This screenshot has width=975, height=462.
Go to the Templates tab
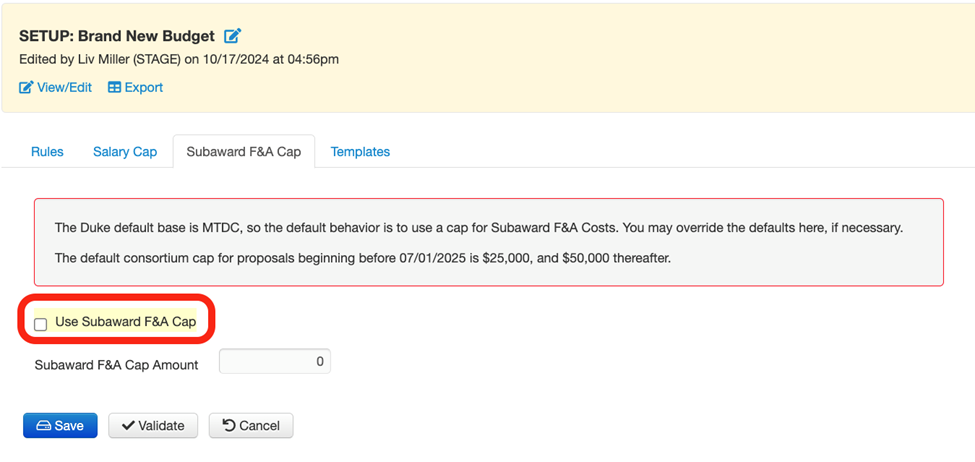coord(360,152)
